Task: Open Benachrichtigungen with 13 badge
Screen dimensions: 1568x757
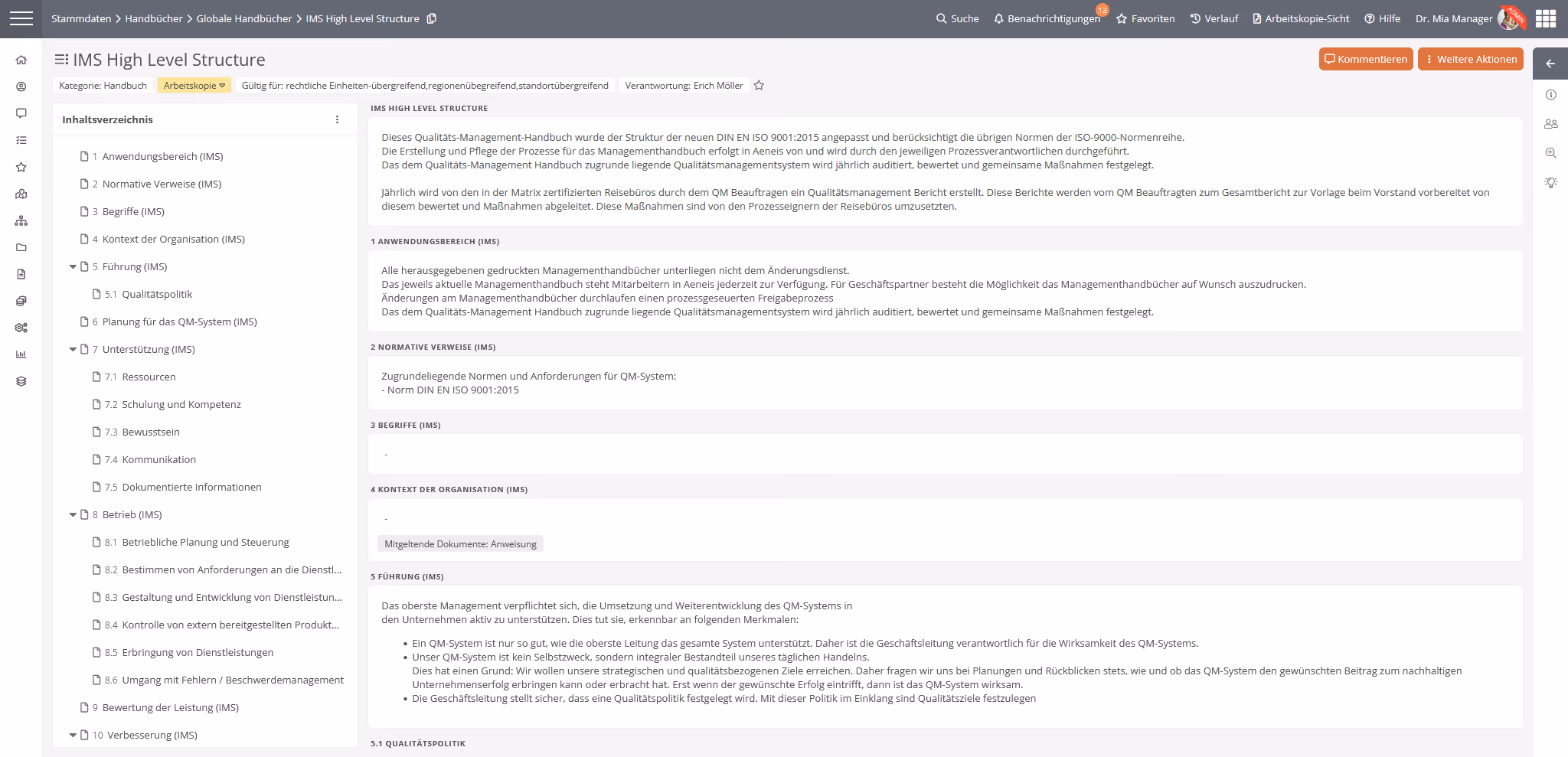Action: tap(1051, 18)
